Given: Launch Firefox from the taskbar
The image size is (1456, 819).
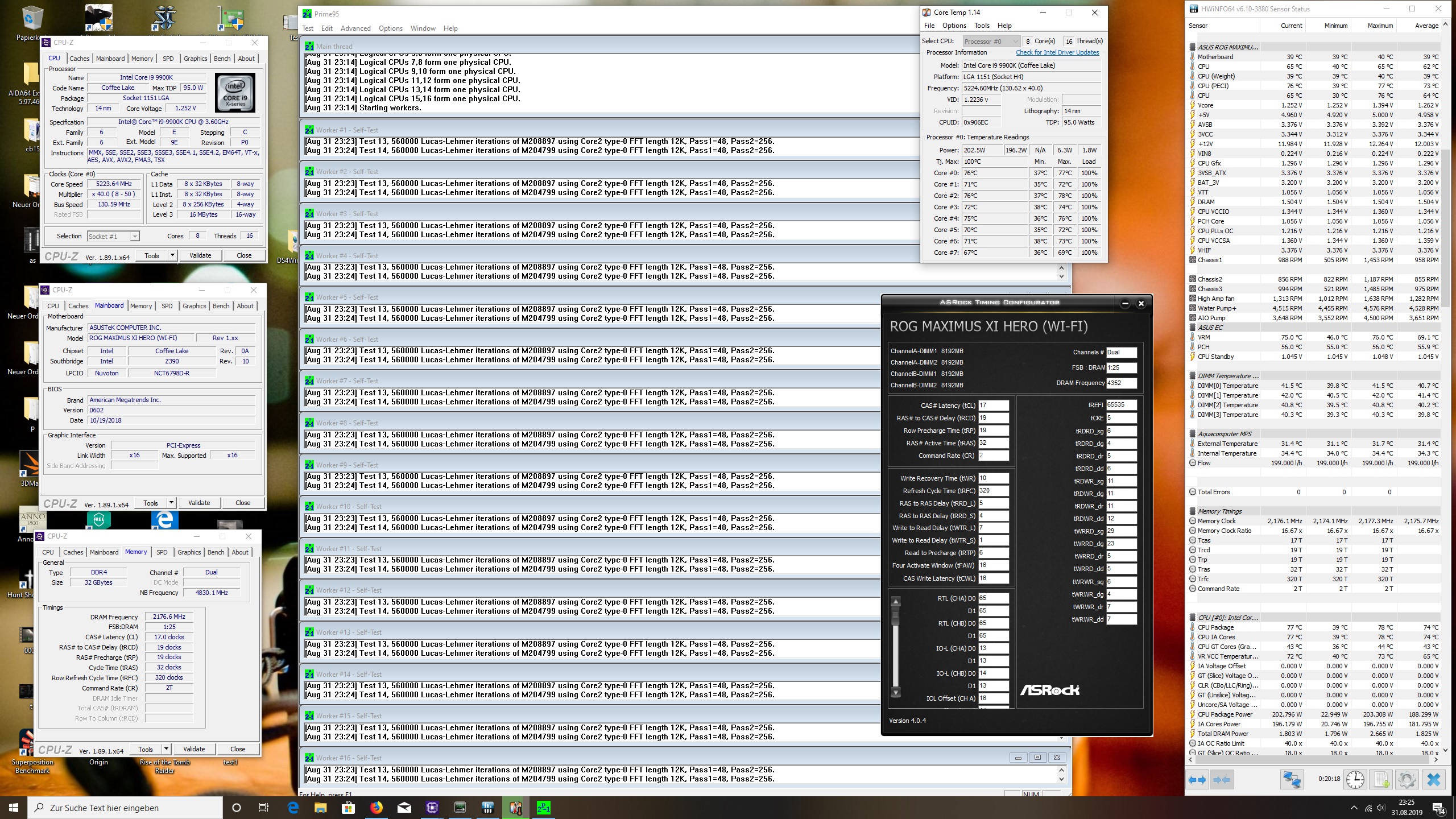Looking at the screenshot, I should (x=377, y=808).
